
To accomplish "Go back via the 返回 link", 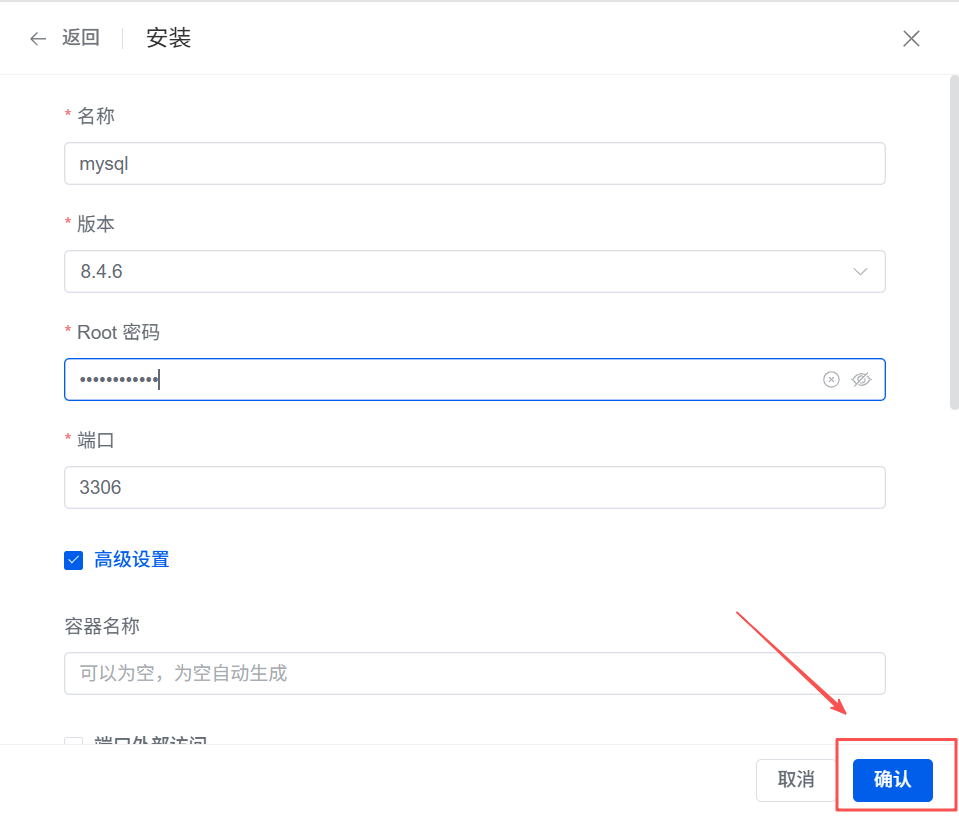I will click(x=80, y=38).
